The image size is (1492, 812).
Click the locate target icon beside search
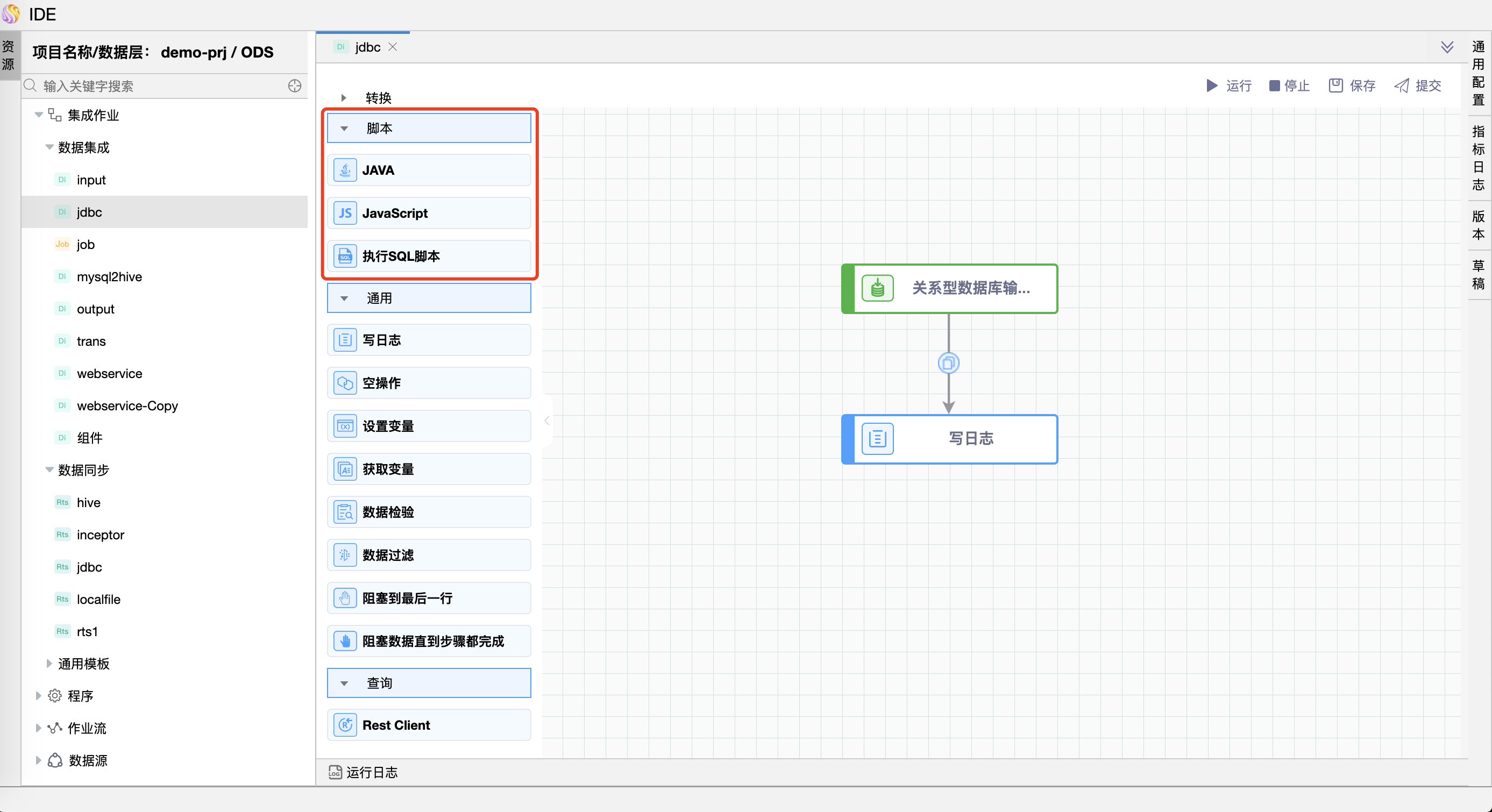click(x=295, y=86)
